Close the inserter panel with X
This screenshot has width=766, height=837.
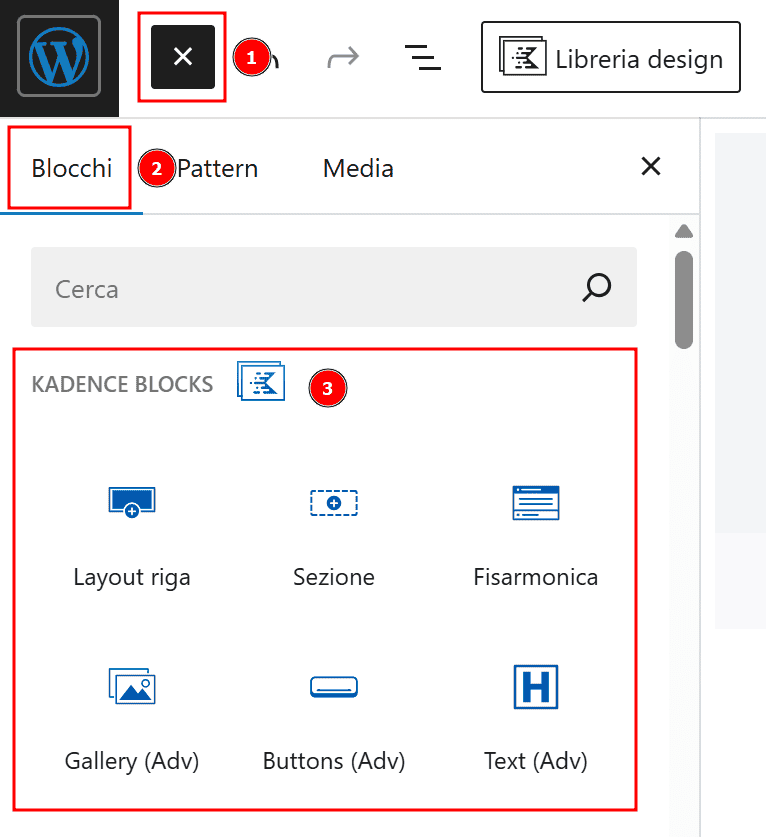click(x=651, y=167)
